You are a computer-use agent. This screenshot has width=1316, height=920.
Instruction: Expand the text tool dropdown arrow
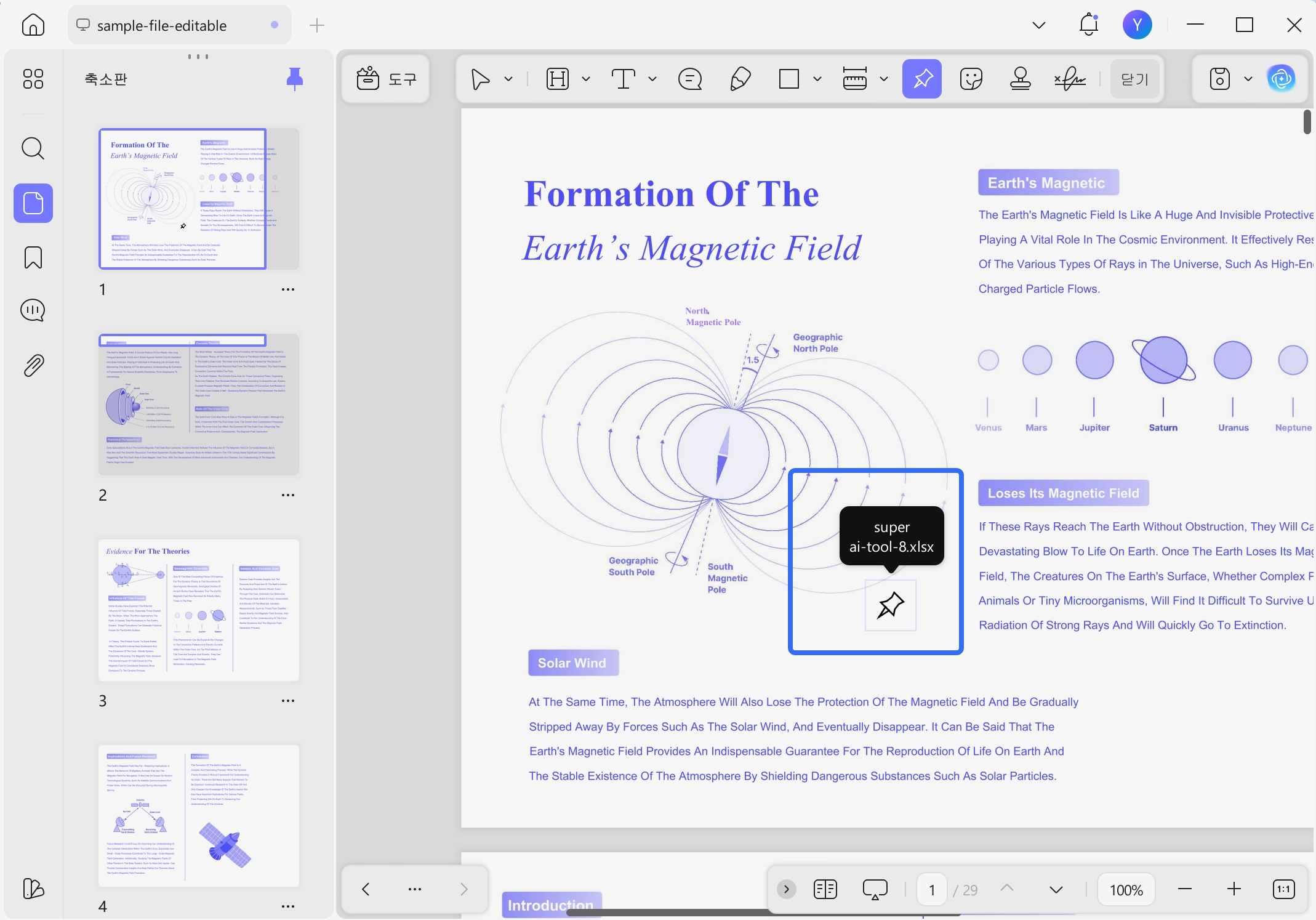(652, 79)
